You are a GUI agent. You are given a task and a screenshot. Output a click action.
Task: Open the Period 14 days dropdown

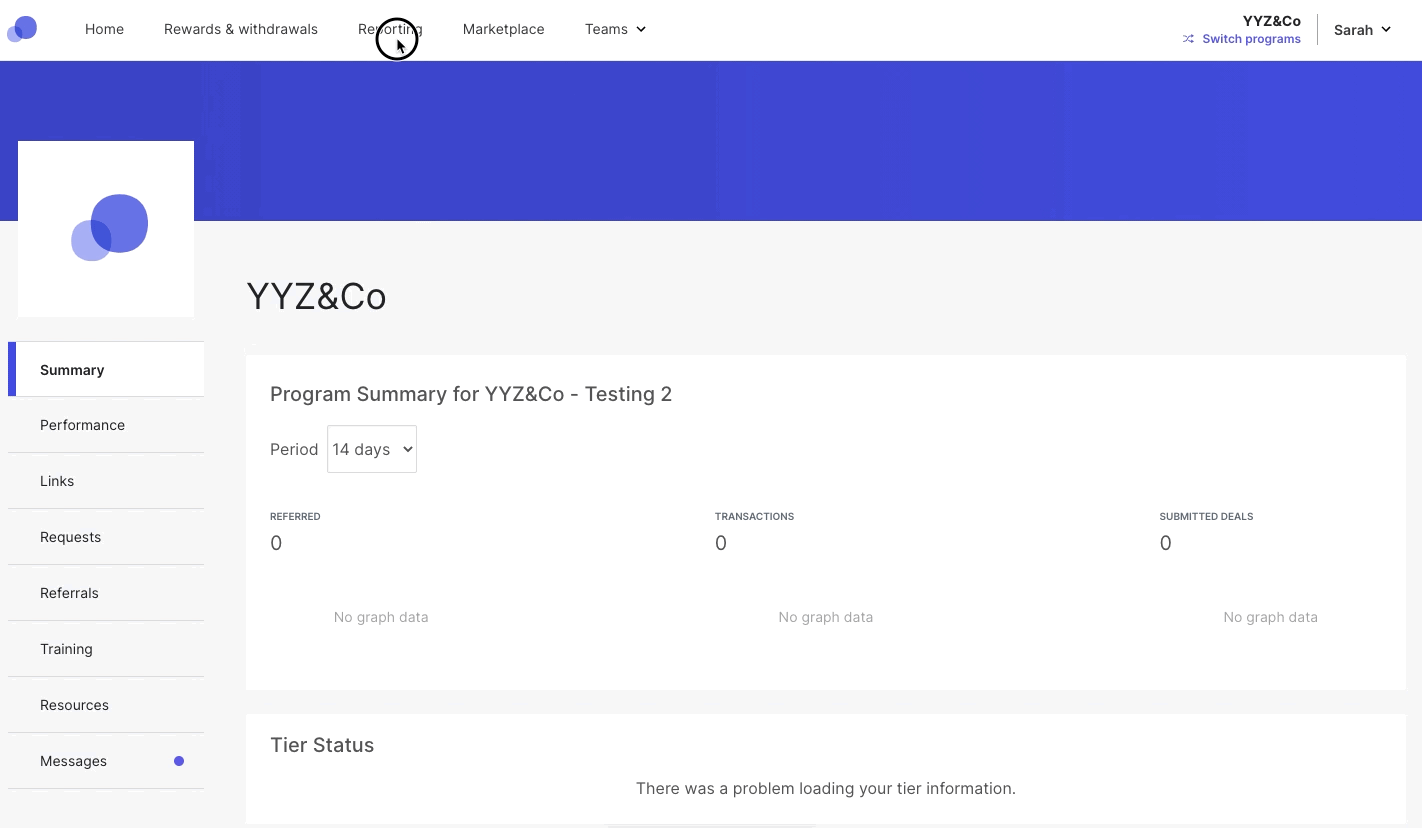tap(372, 449)
